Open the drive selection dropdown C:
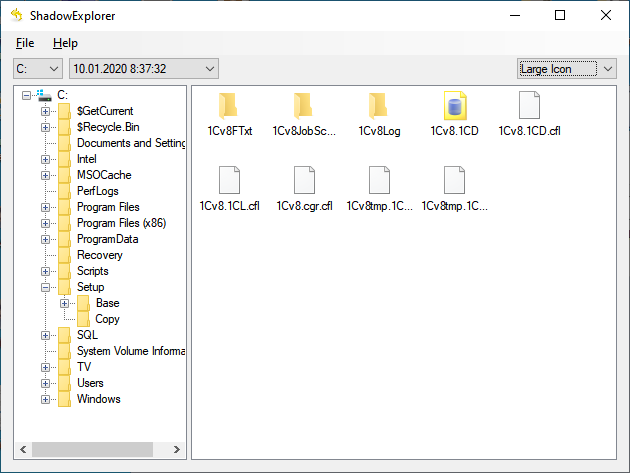Image resolution: width=630 pixels, height=473 pixels. [x=38, y=69]
